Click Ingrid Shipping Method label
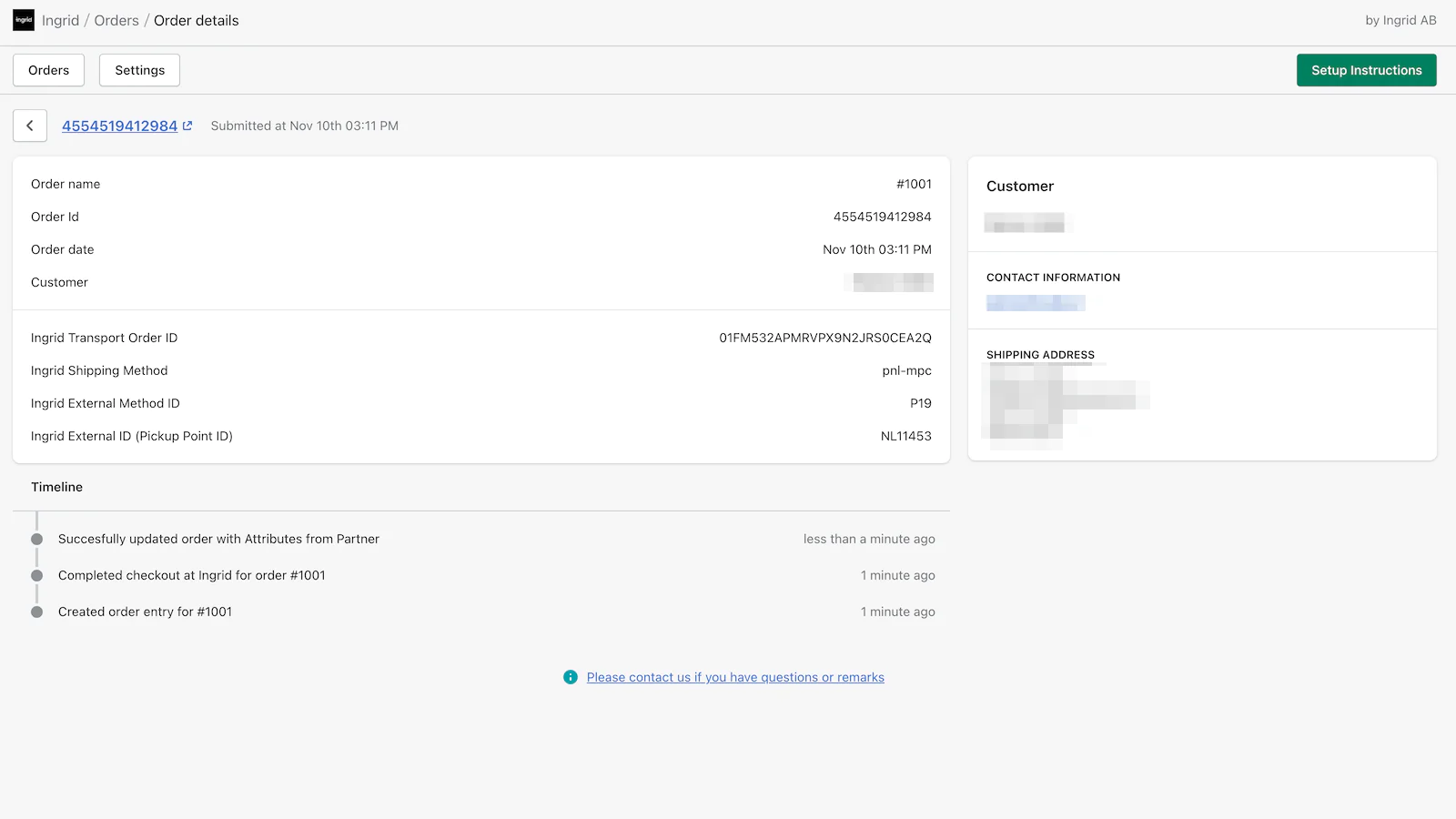The width and height of the screenshot is (1456, 819). pos(99,370)
